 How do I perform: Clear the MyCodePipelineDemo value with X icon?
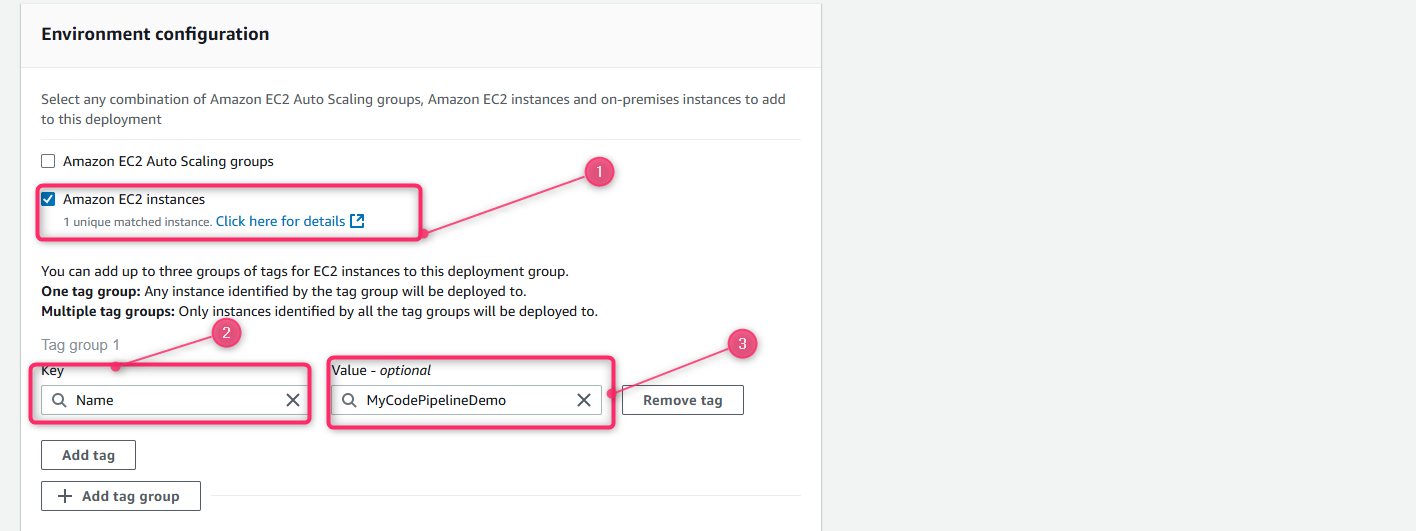click(x=584, y=400)
